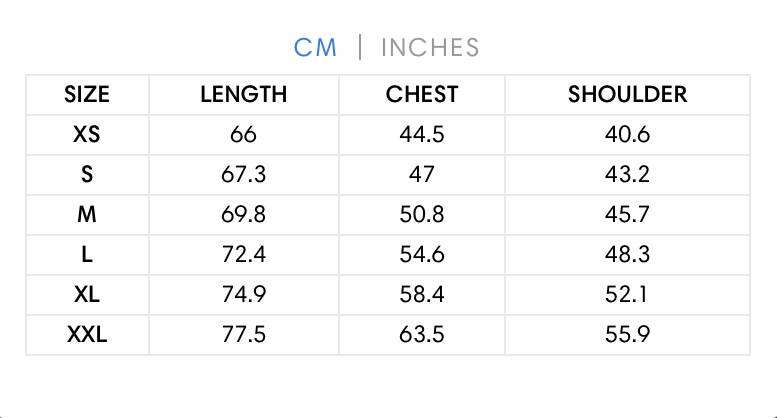Switch to the INCHES units tab
Image resolution: width=777 pixels, height=418 pixels.
tap(430, 48)
